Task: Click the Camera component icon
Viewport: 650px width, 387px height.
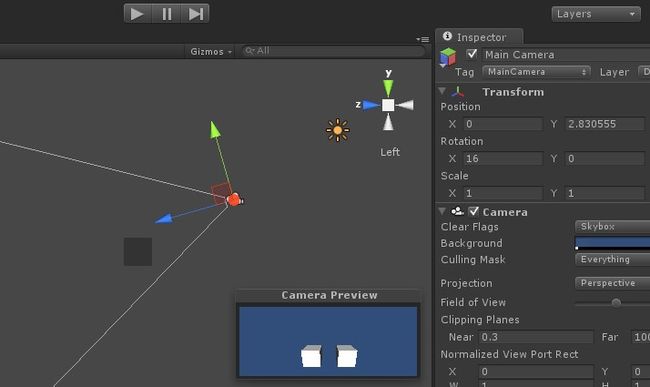Action: click(x=457, y=211)
